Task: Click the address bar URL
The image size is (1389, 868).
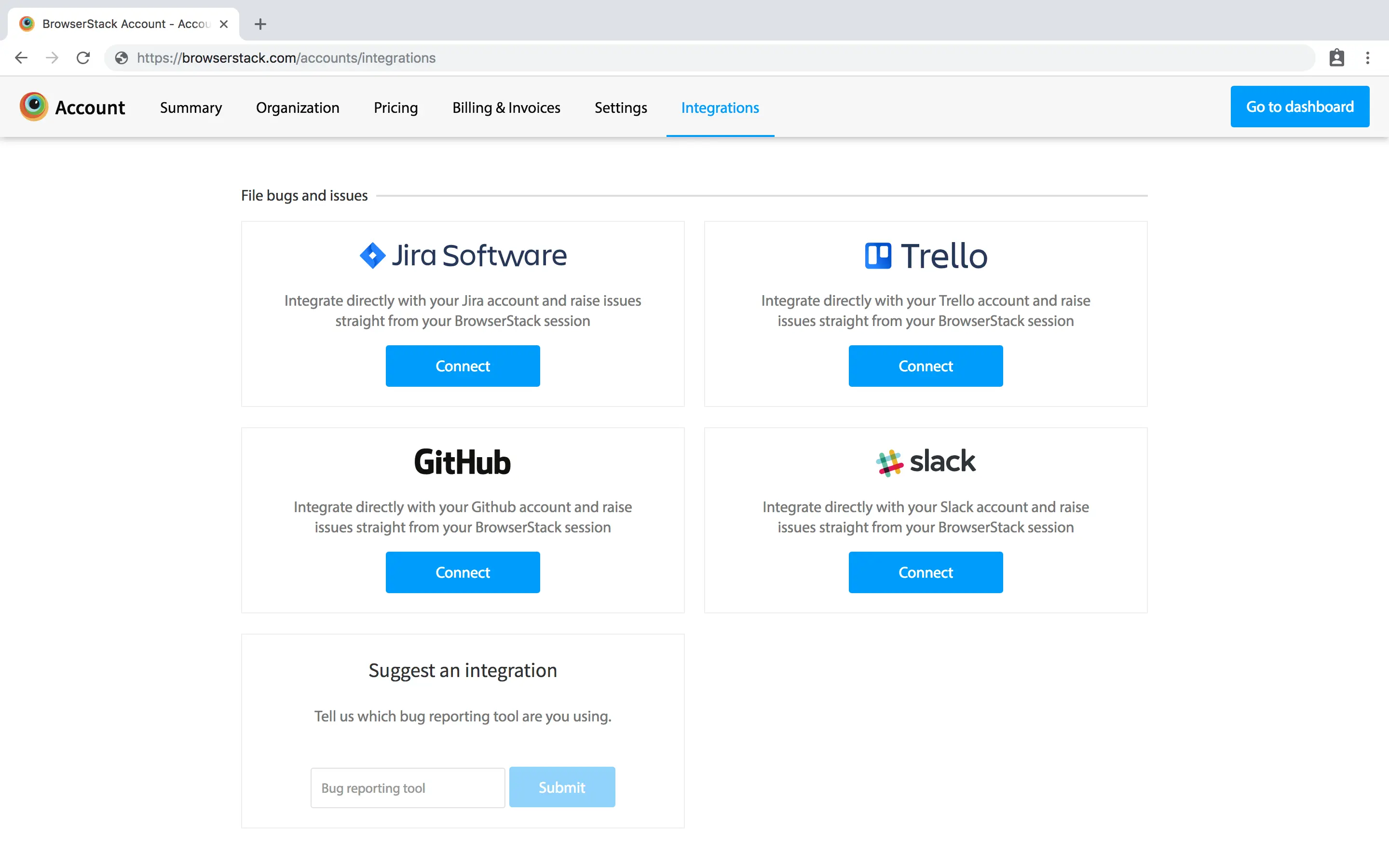Action: tap(286, 58)
